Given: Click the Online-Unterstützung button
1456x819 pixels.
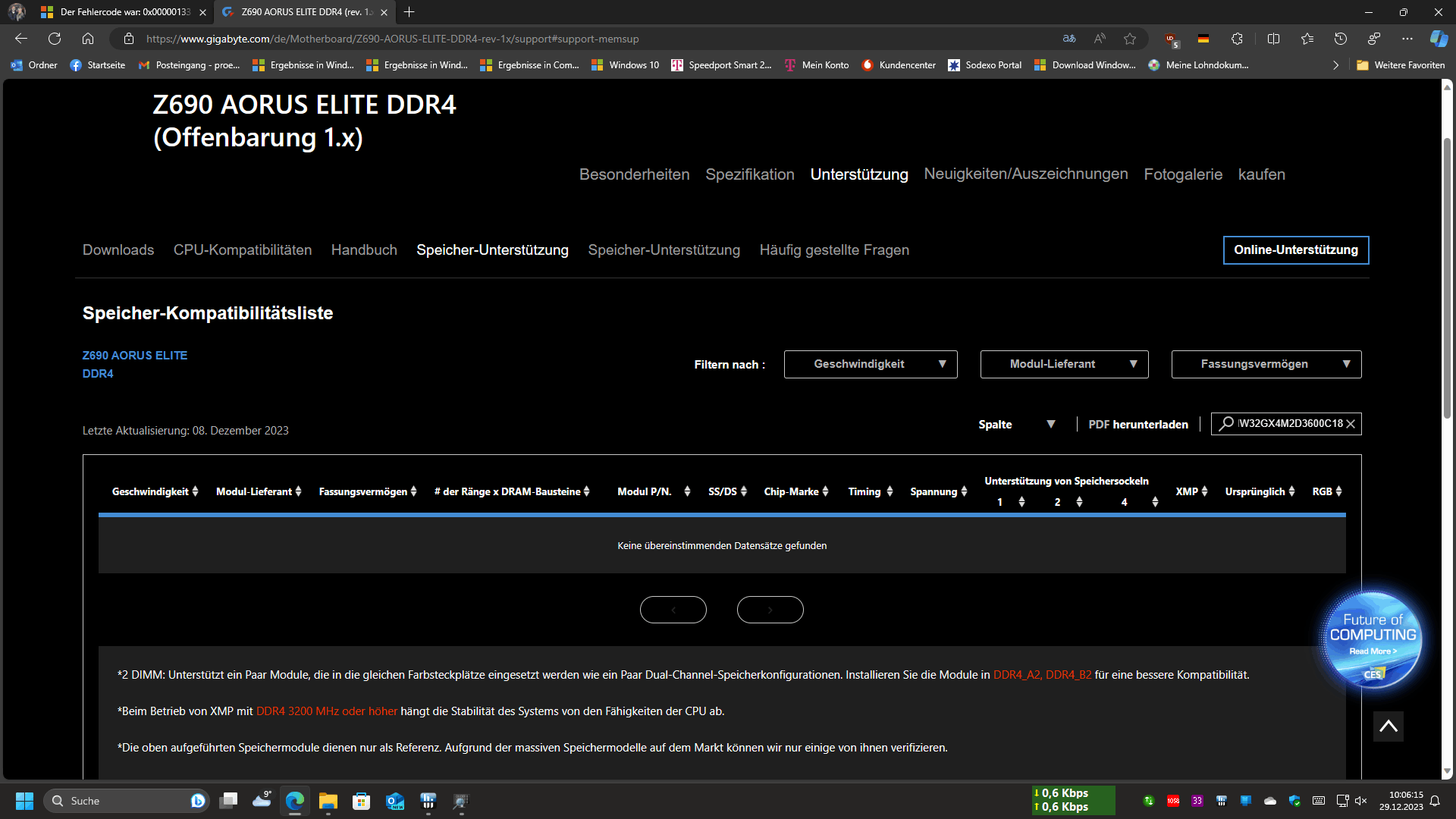Looking at the screenshot, I should click(x=1296, y=250).
